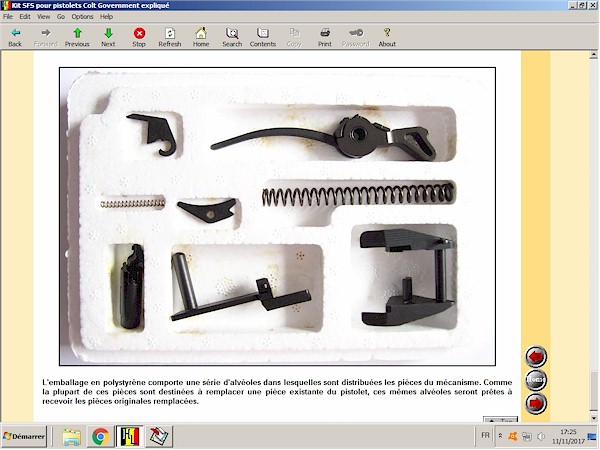The height and width of the screenshot is (450, 600).
Task: Click the Forward toolbar button
Action: click(x=46, y=37)
